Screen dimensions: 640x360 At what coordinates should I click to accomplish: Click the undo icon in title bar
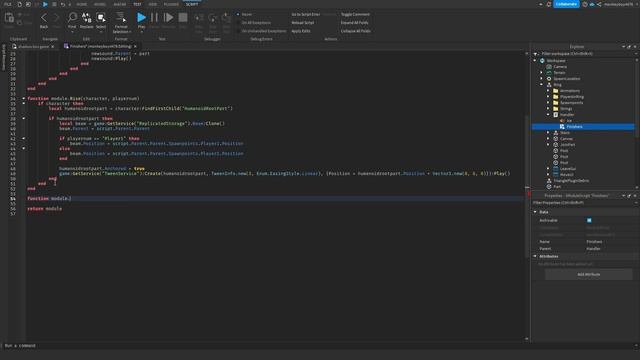[x=62, y=4]
